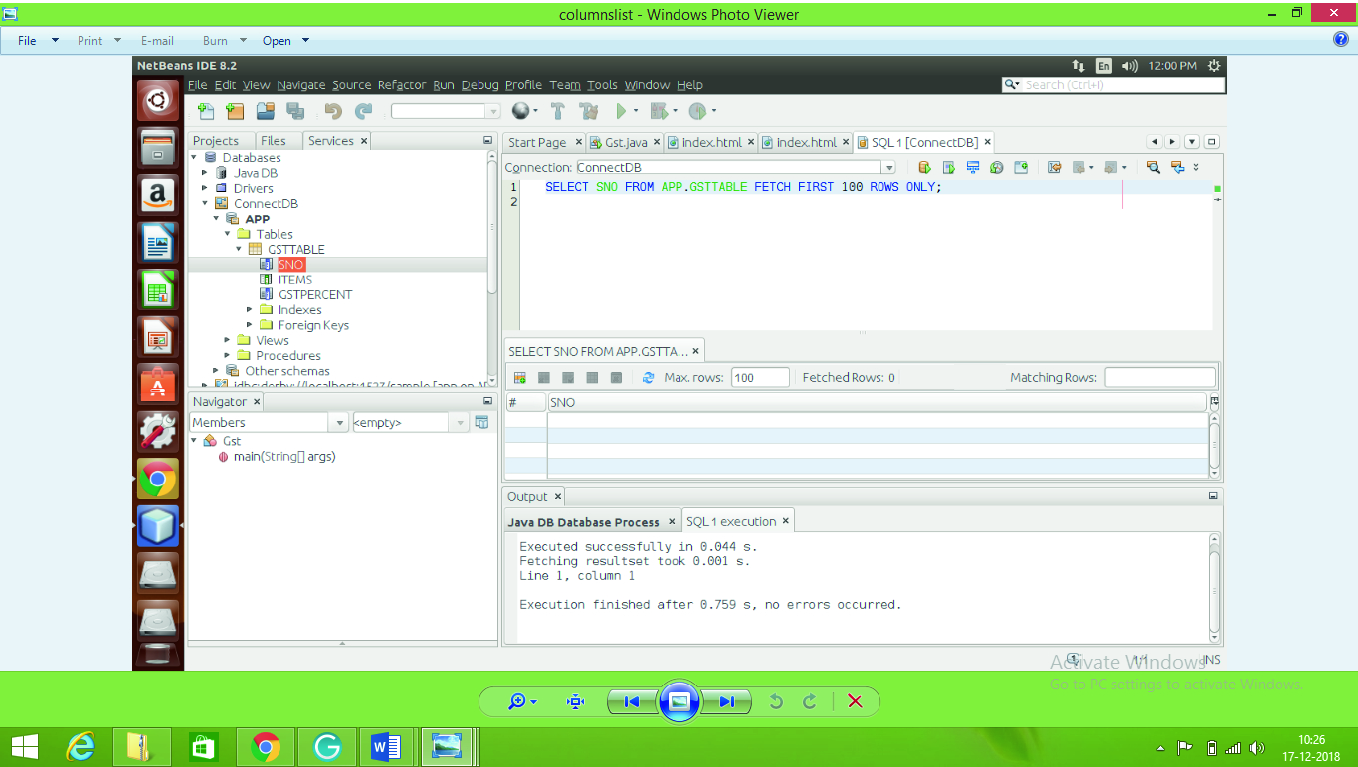Rotate image counterclockwise in Photo Viewer
This screenshot has width=1358, height=767.
[776, 701]
